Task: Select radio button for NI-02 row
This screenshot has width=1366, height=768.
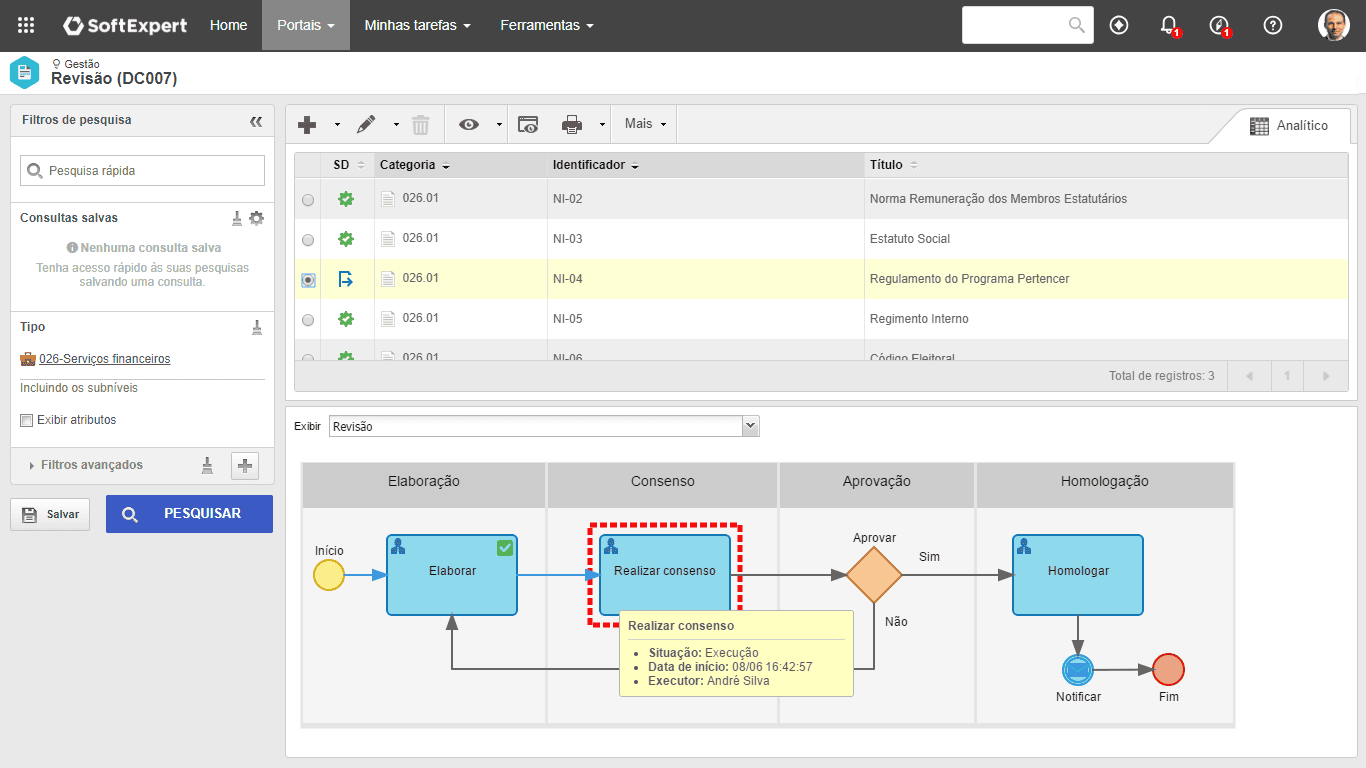Action: coord(308,200)
